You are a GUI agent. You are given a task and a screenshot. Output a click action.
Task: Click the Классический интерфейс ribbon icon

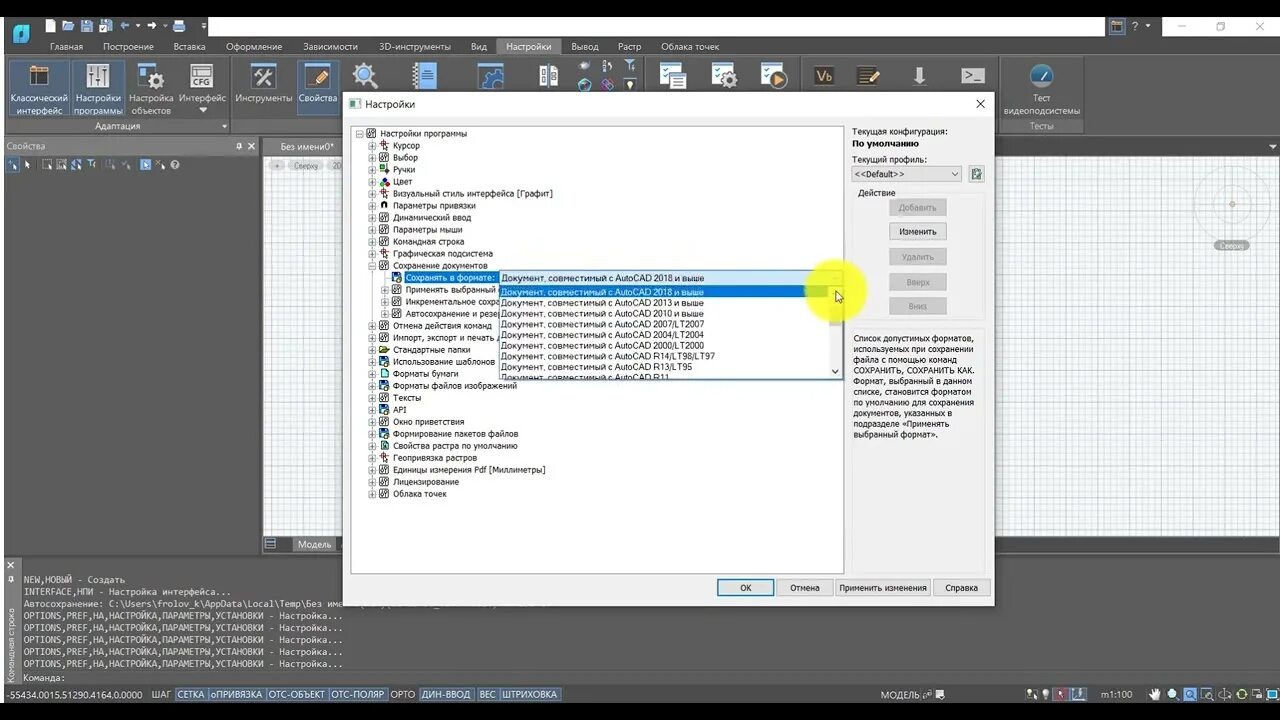pyautogui.click(x=39, y=89)
